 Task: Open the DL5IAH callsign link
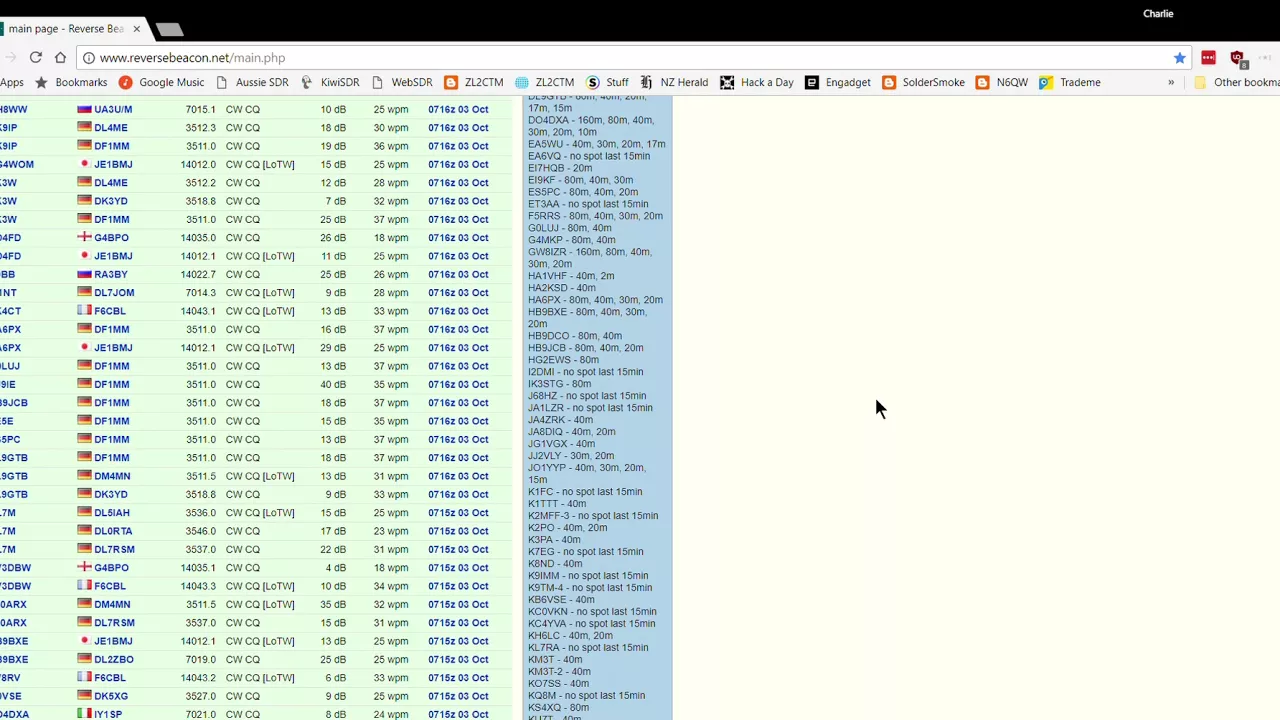tap(112, 512)
